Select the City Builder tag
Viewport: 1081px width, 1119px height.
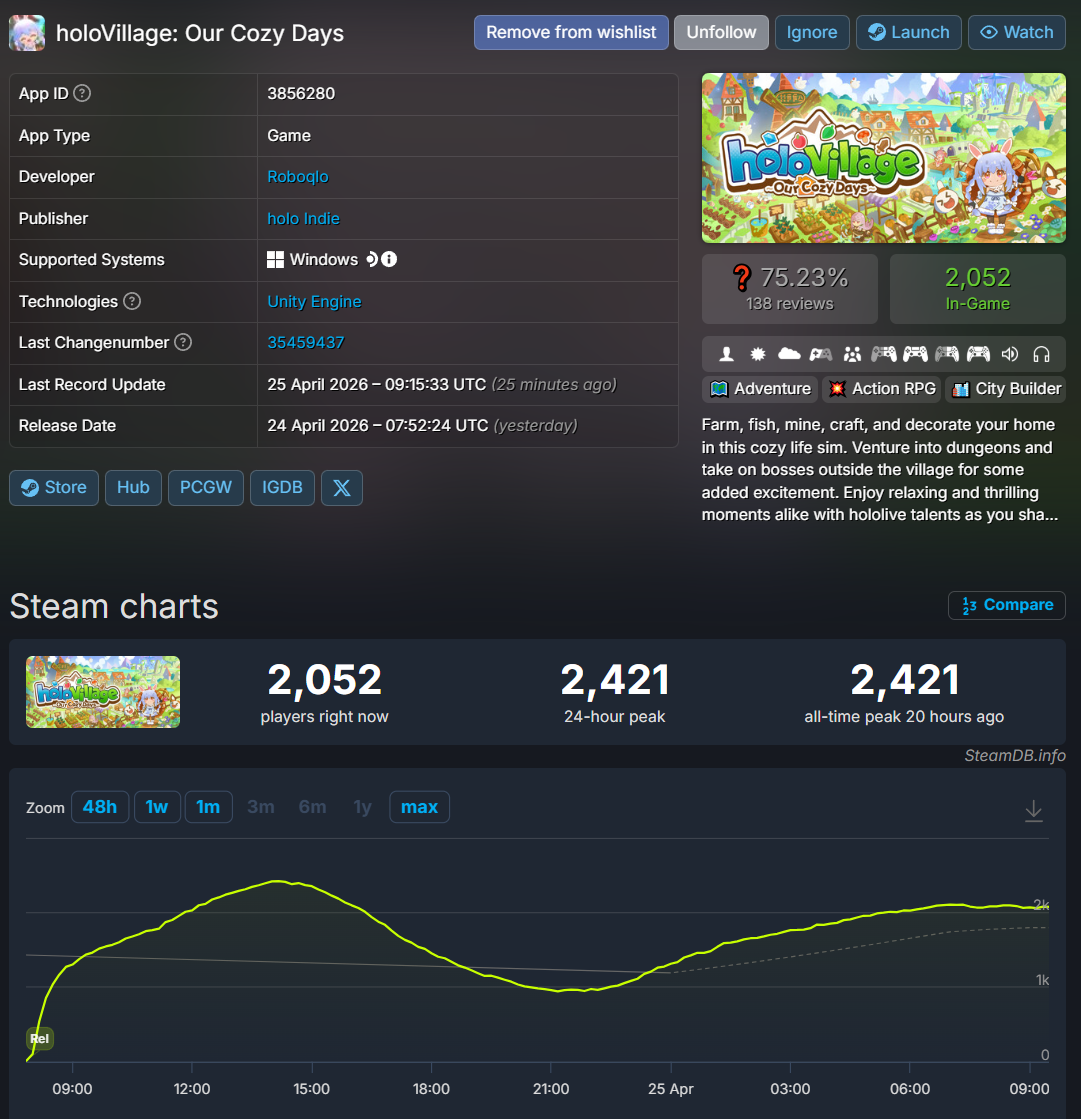point(1006,389)
